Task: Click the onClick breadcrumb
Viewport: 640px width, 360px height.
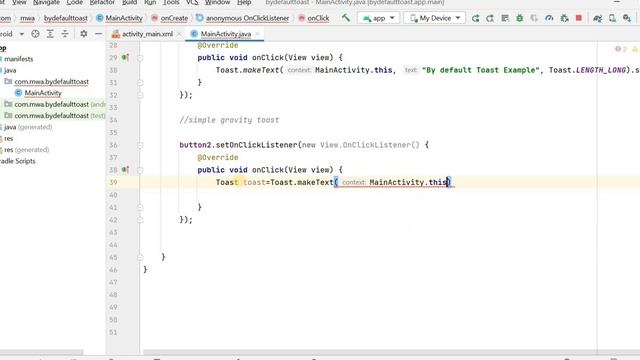Action: (x=313, y=18)
